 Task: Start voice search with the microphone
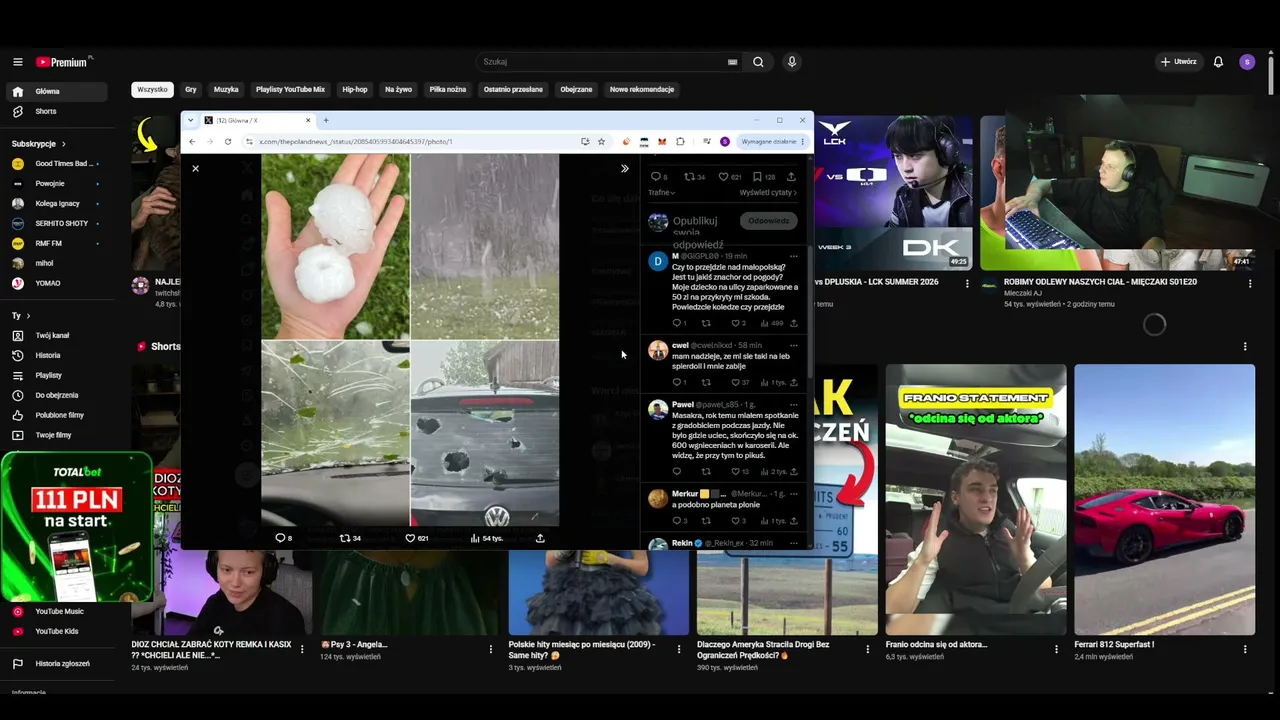pyautogui.click(x=792, y=62)
